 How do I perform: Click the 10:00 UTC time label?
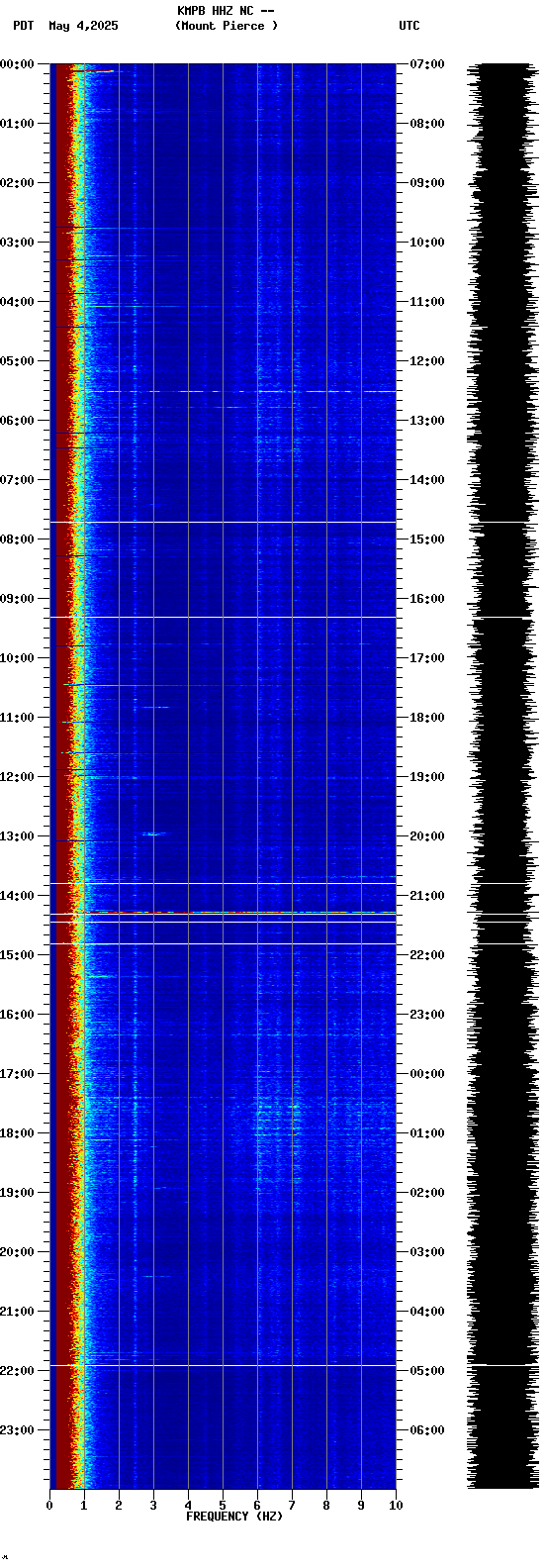pyautogui.click(x=426, y=243)
